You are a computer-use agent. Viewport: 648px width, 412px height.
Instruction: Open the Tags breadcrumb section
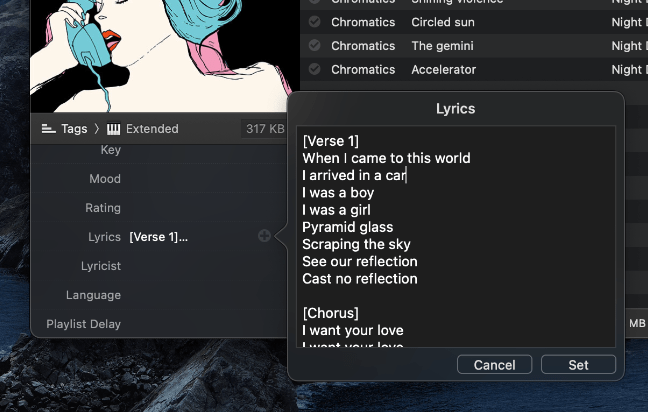(x=74, y=129)
